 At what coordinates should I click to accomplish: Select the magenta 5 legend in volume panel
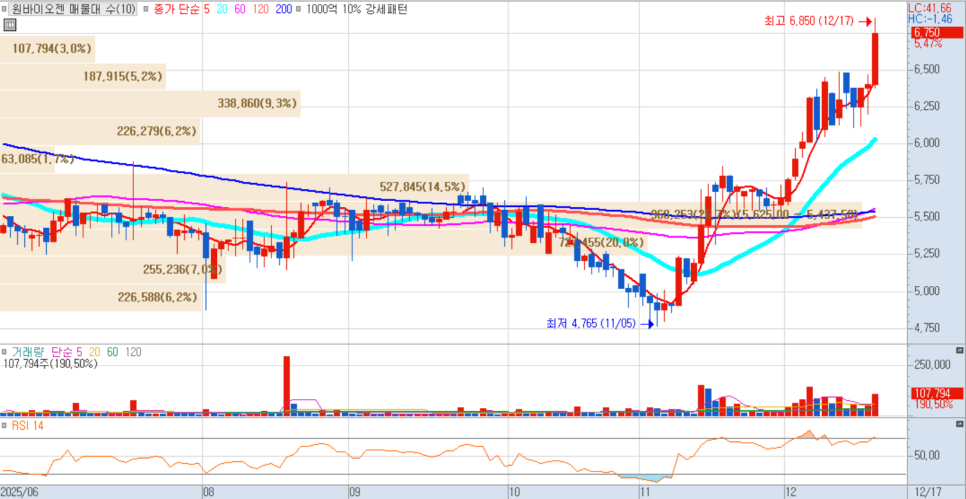coord(79,352)
